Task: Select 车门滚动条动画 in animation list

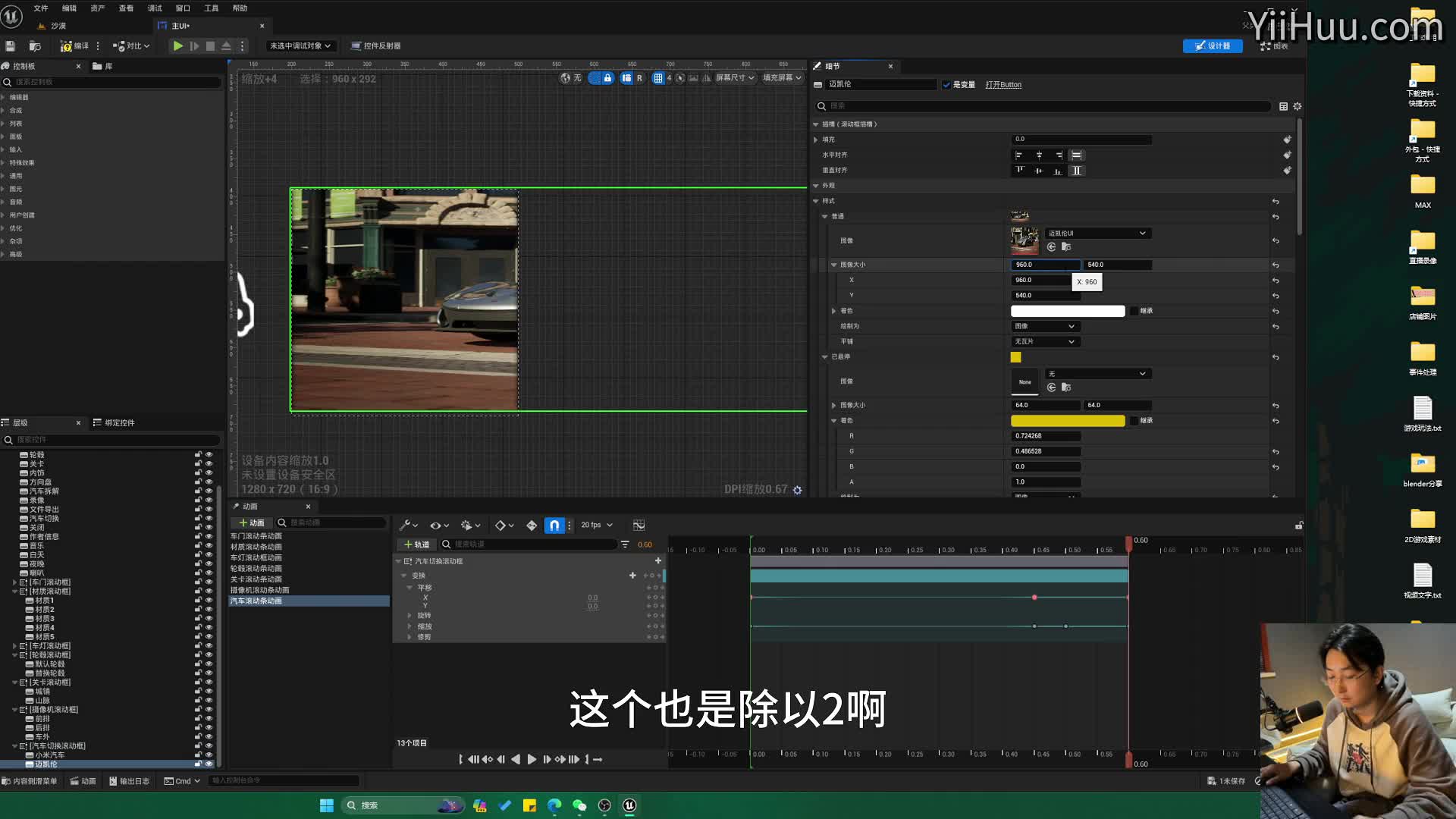Action: point(256,536)
